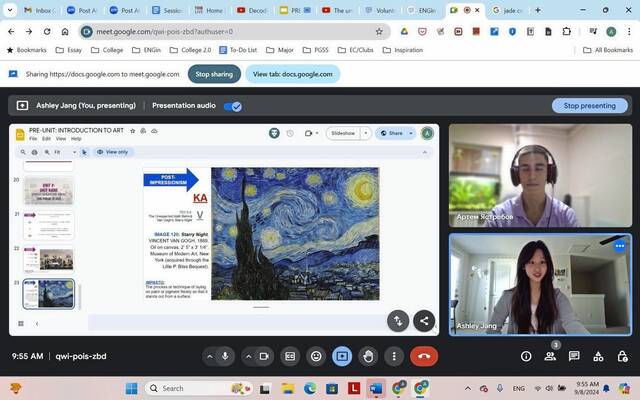
Task: Select slide 20 thumbnail
Action: tap(49, 191)
